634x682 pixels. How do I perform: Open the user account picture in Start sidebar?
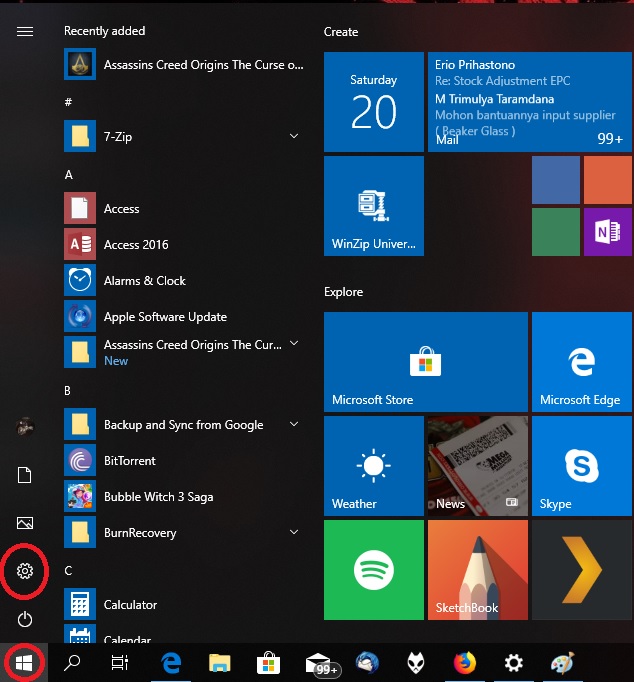tap(25, 427)
